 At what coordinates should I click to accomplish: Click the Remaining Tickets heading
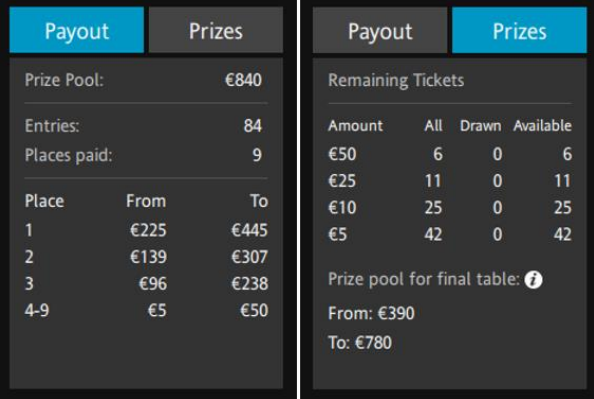[x=396, y=80]
